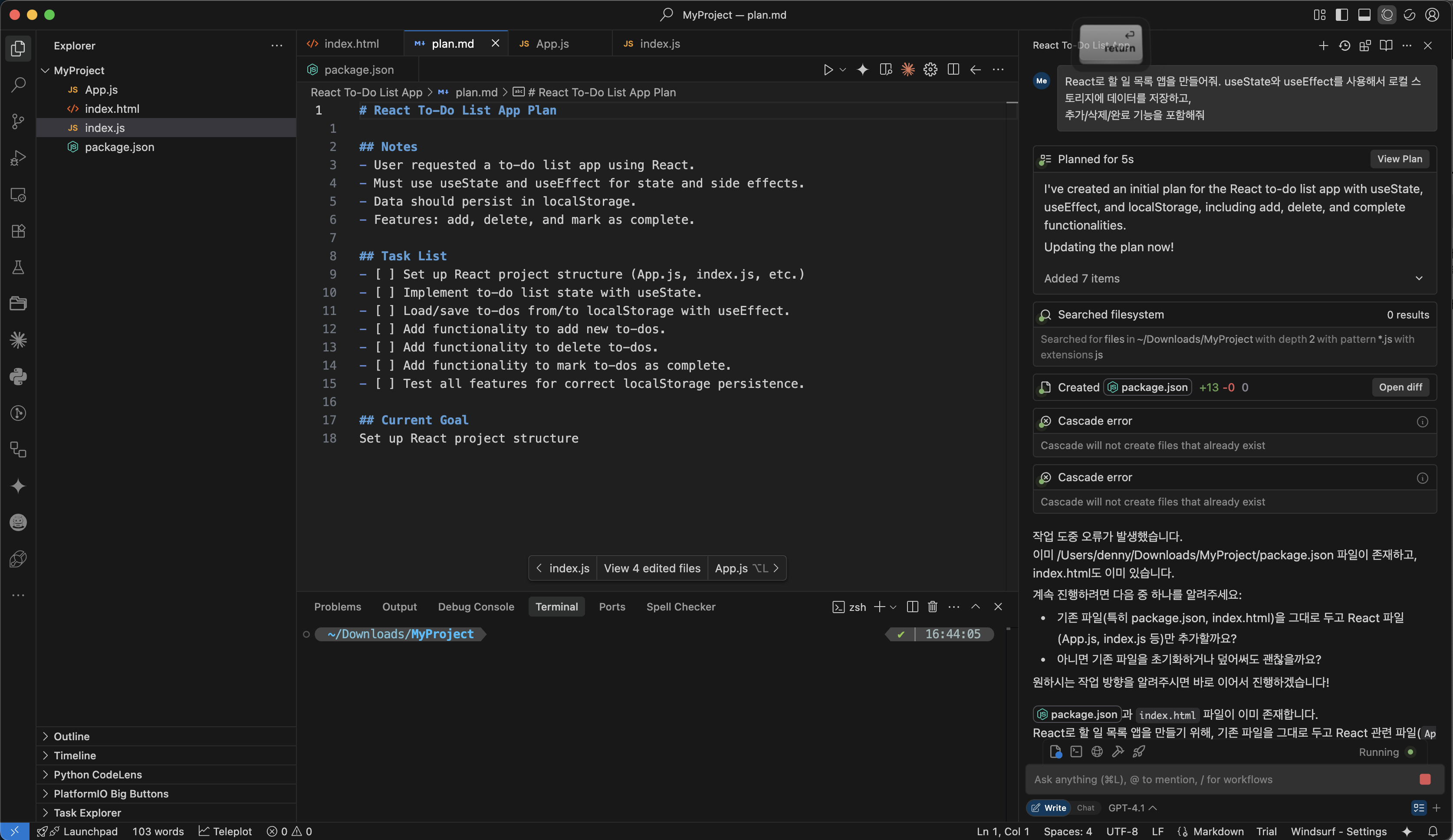
Task: Switch Cascade to Chat mode
Action: (1085, 808)
